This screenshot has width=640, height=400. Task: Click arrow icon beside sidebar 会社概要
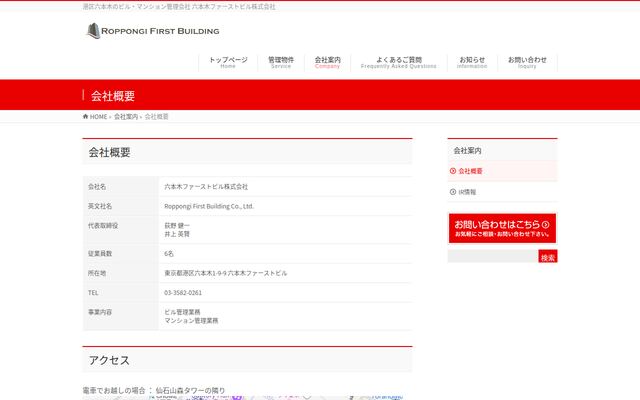[x=453, y=171]
